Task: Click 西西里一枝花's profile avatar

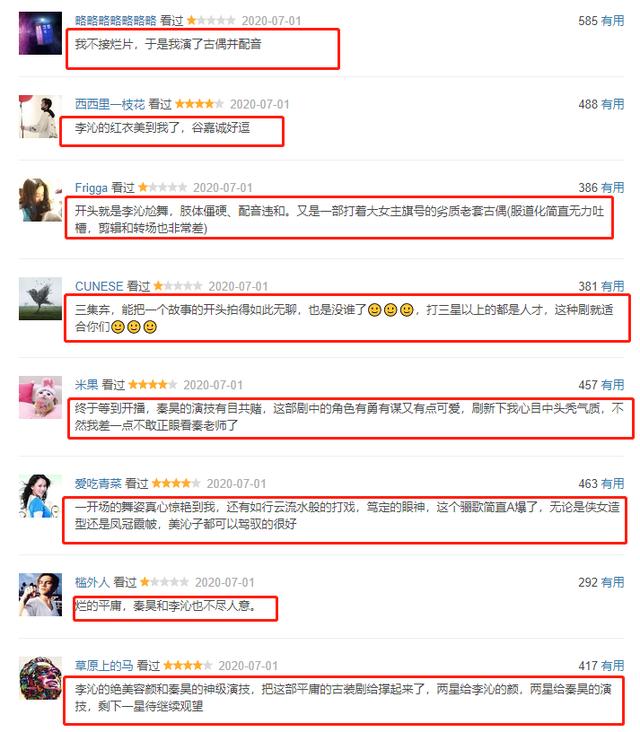Action: pos(40,116)
